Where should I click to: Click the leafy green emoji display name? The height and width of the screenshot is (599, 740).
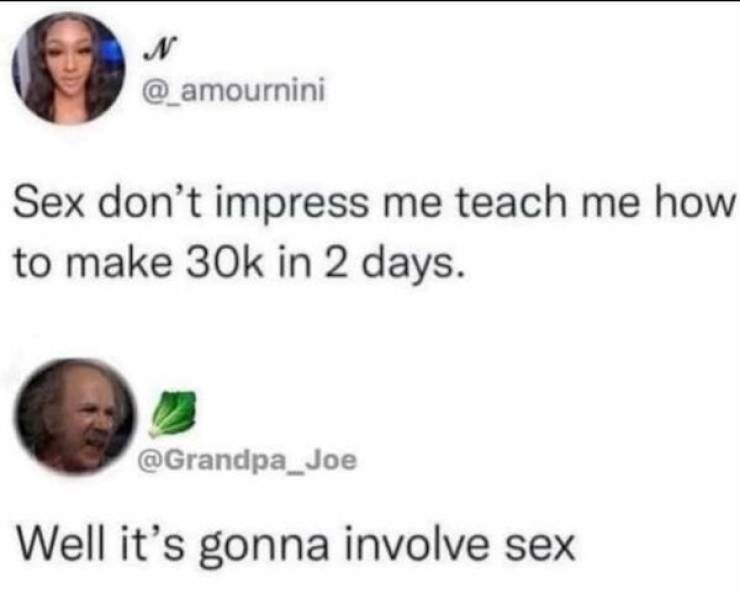click(x=172, y=413)
